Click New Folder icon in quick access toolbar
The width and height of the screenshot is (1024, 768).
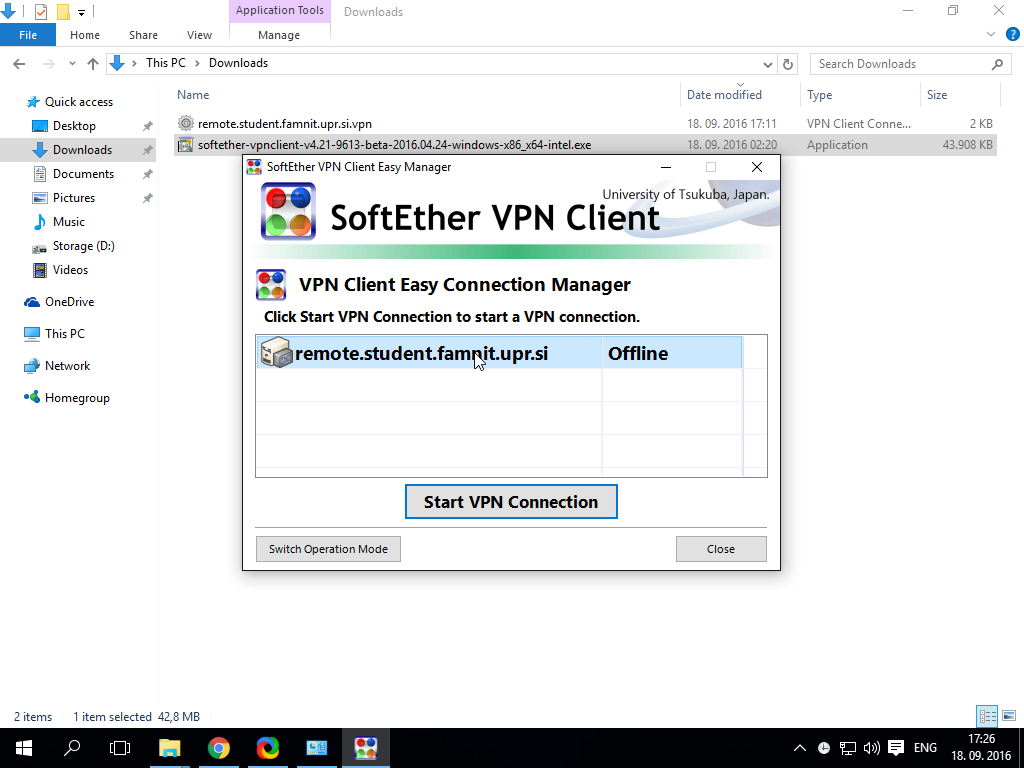pos(63,11)
